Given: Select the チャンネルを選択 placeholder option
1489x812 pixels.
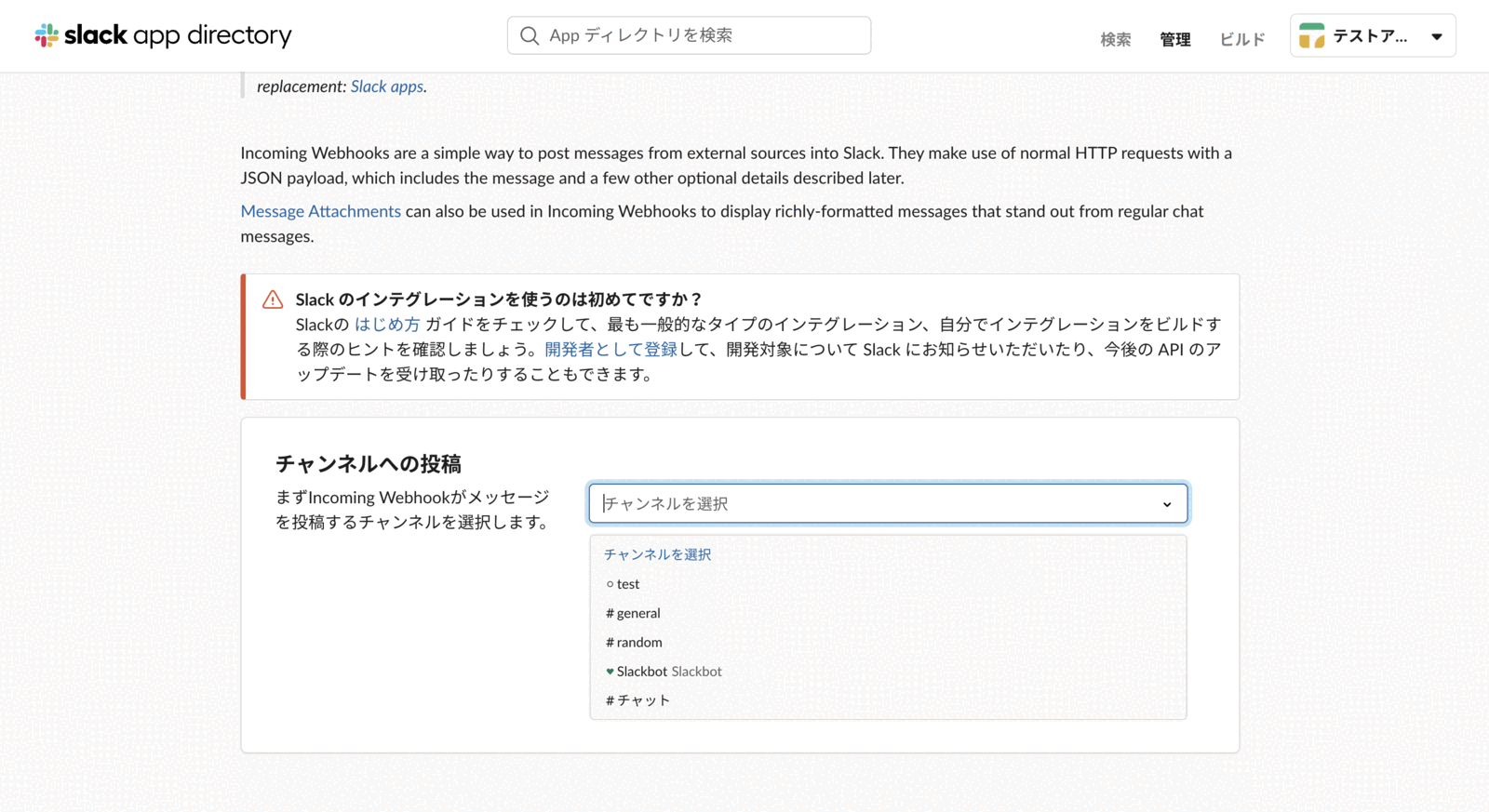Looking at the screenshot, I should (888, 554).
